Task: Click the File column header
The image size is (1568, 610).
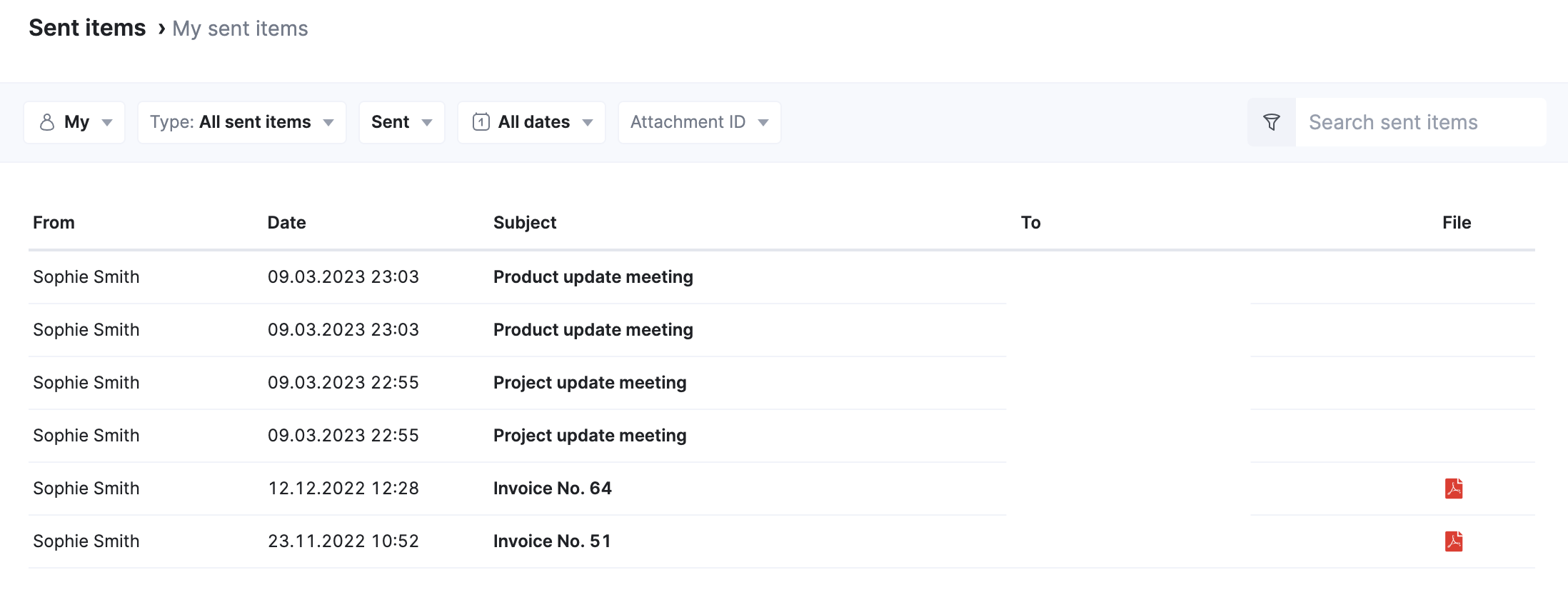Action: [1457, 223]
